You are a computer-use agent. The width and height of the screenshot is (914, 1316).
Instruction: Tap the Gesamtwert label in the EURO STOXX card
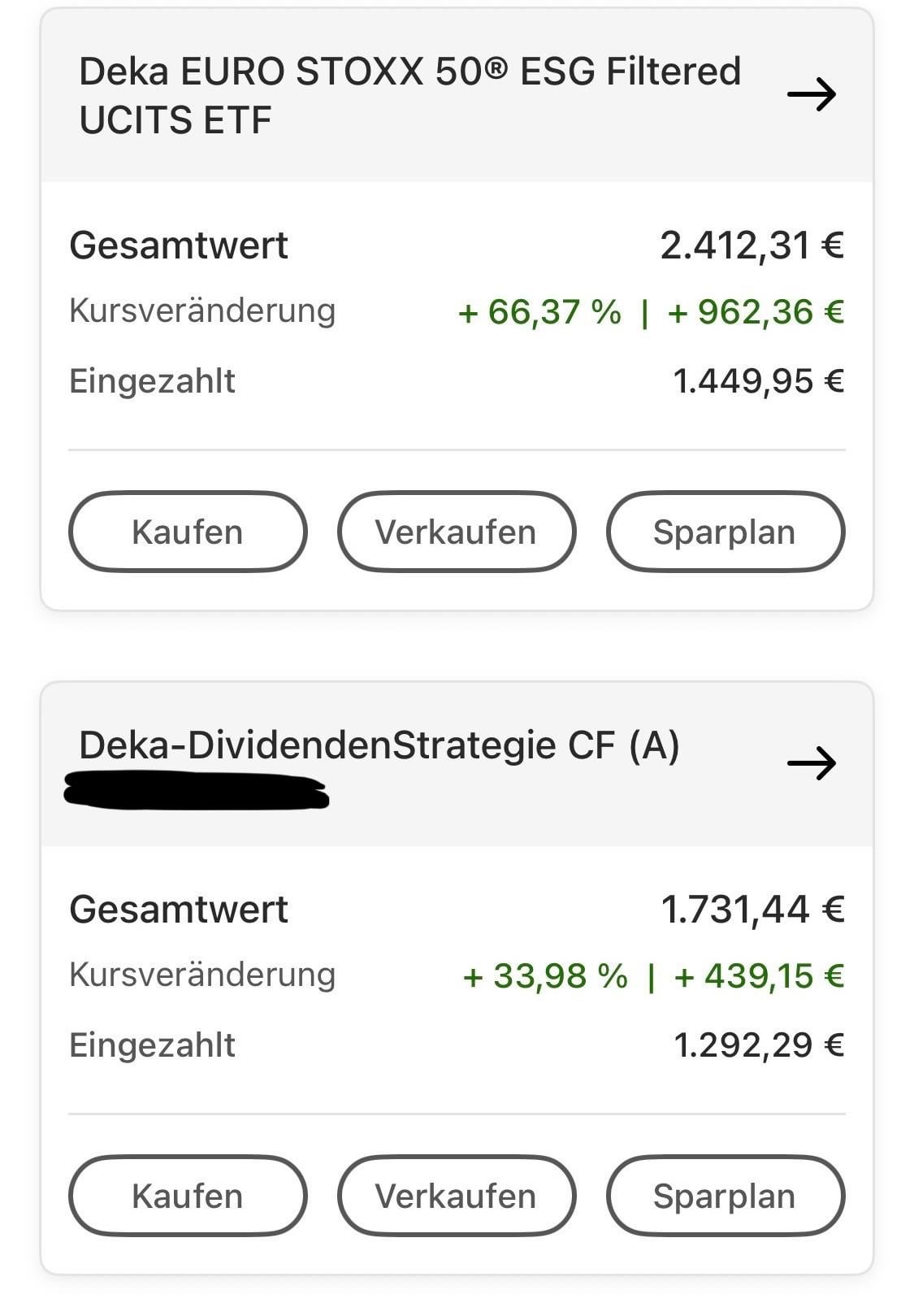179,245
